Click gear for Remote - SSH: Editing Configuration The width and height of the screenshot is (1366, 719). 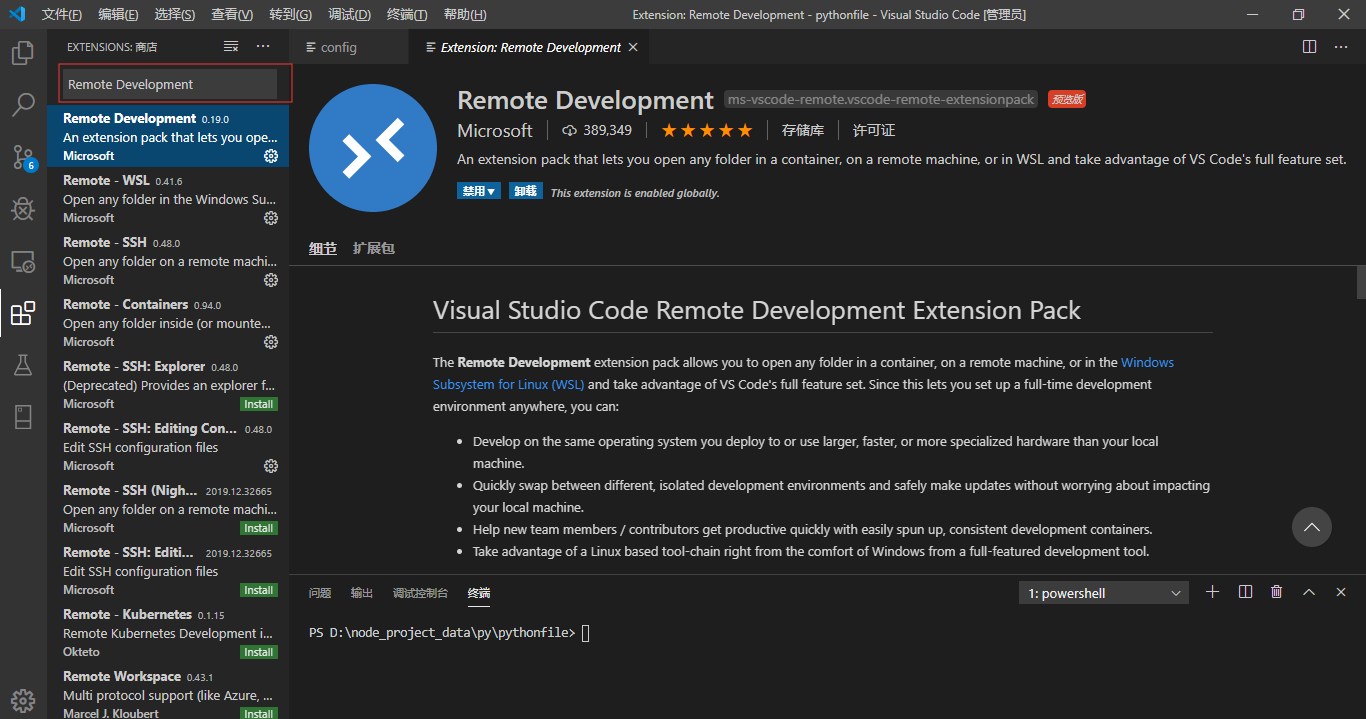coord(270,466)
